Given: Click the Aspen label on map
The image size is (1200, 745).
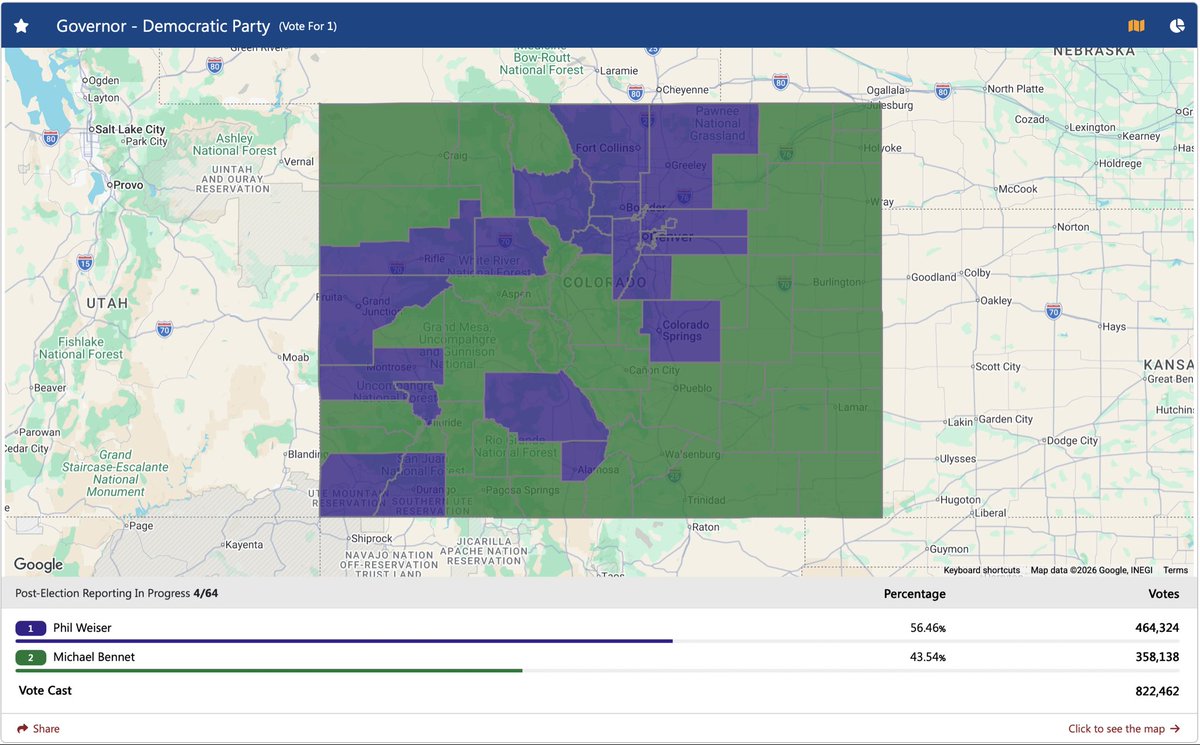Looking at the screenshot, I should coord(516,294).
